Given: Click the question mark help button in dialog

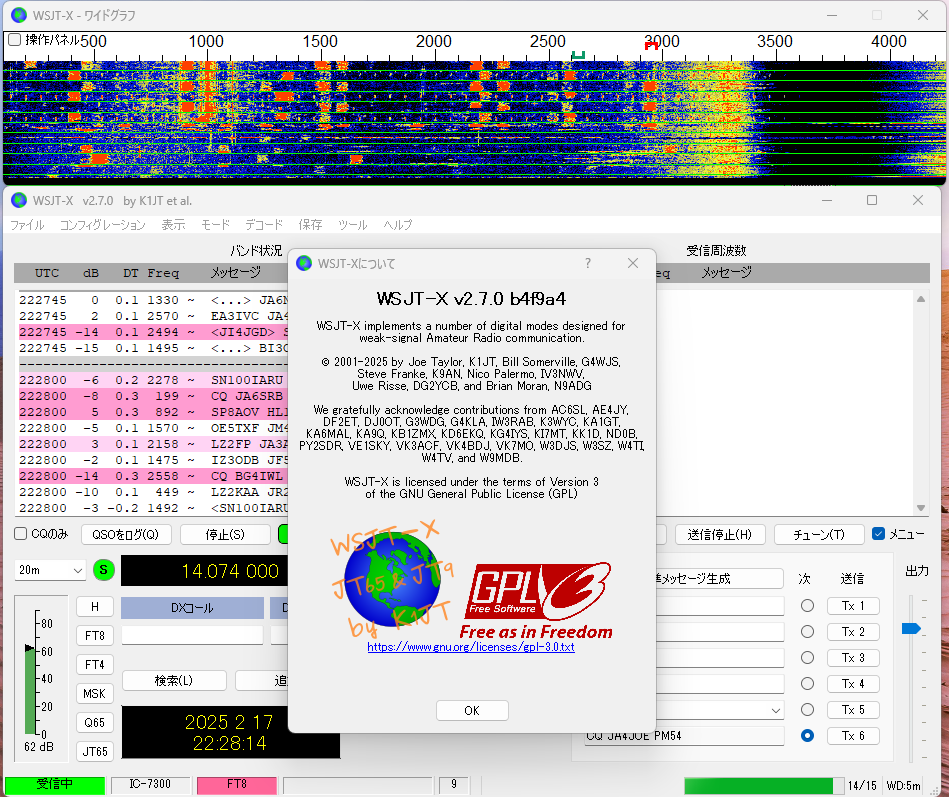Looking at the screenshot, I should point(588,263).
